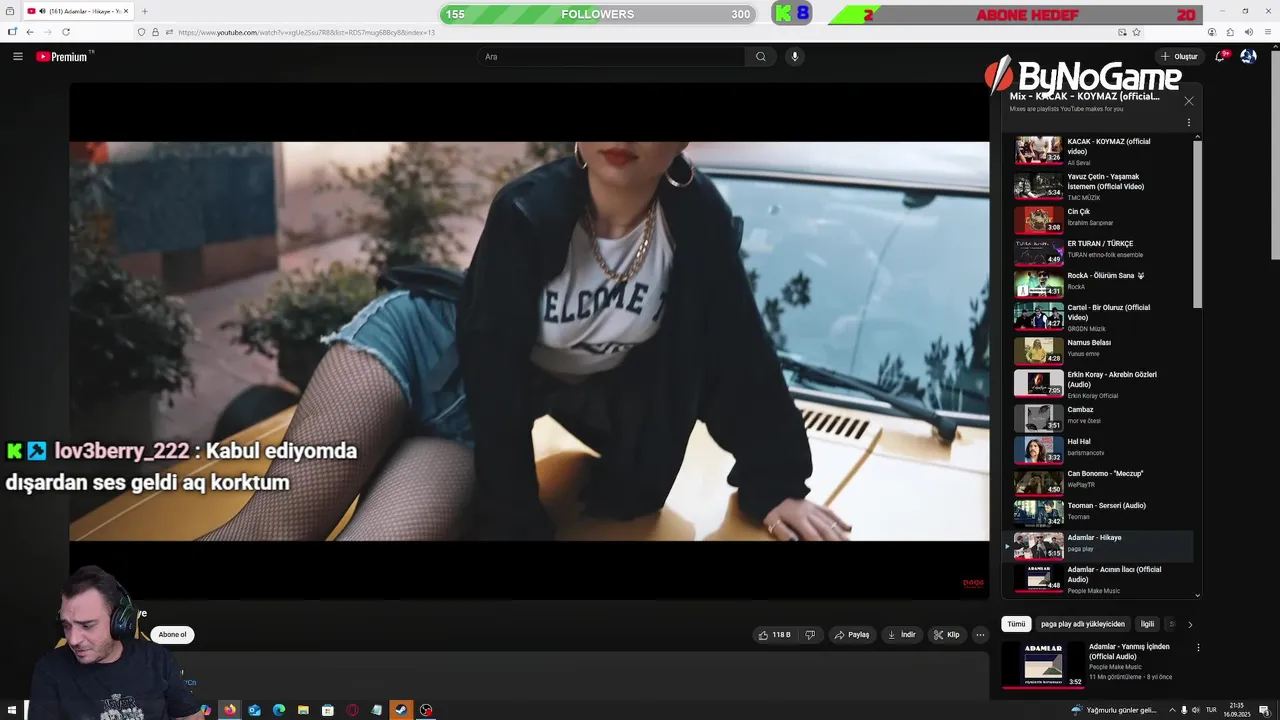Select the 'Tümü' filter chip
This screenshot has height=720, width=1280.
coord(1016,624)
